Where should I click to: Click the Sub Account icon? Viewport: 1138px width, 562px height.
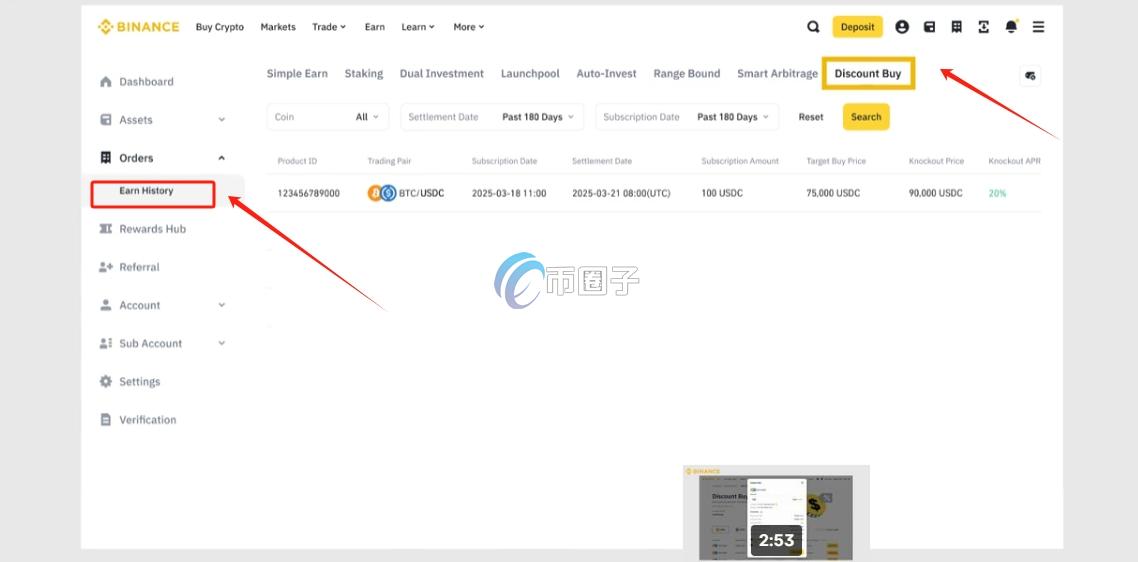(x=106, y=343)
